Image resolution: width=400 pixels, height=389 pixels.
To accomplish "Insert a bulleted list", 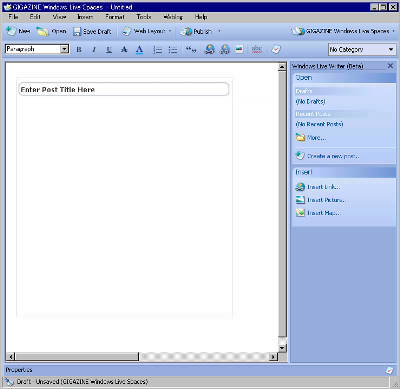I will (173, 50).
